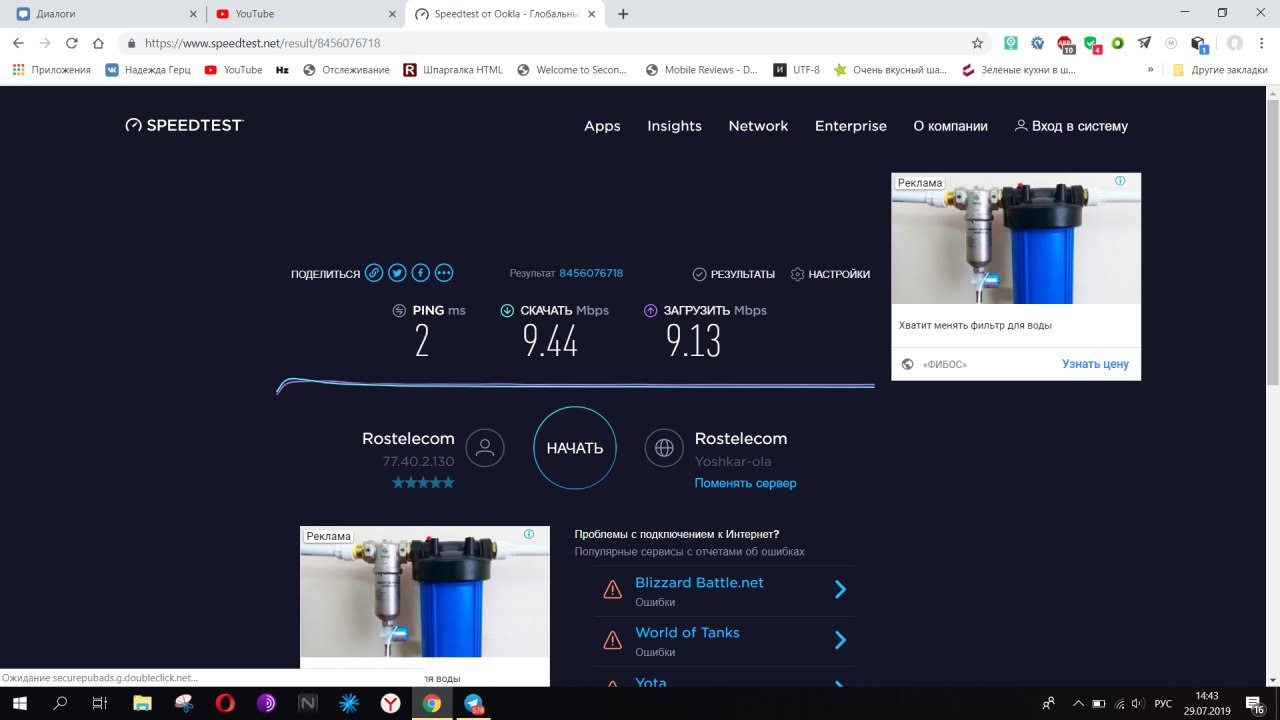Open Надежда Герц VK bookmark
This screenshot has height=720, width=1280.
[x=148, y=70]
